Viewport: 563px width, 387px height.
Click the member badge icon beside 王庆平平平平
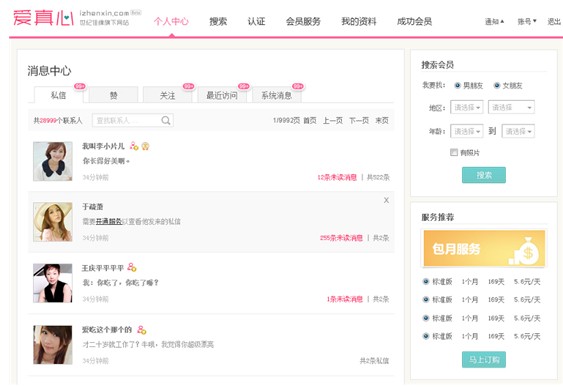coord(132,267)
